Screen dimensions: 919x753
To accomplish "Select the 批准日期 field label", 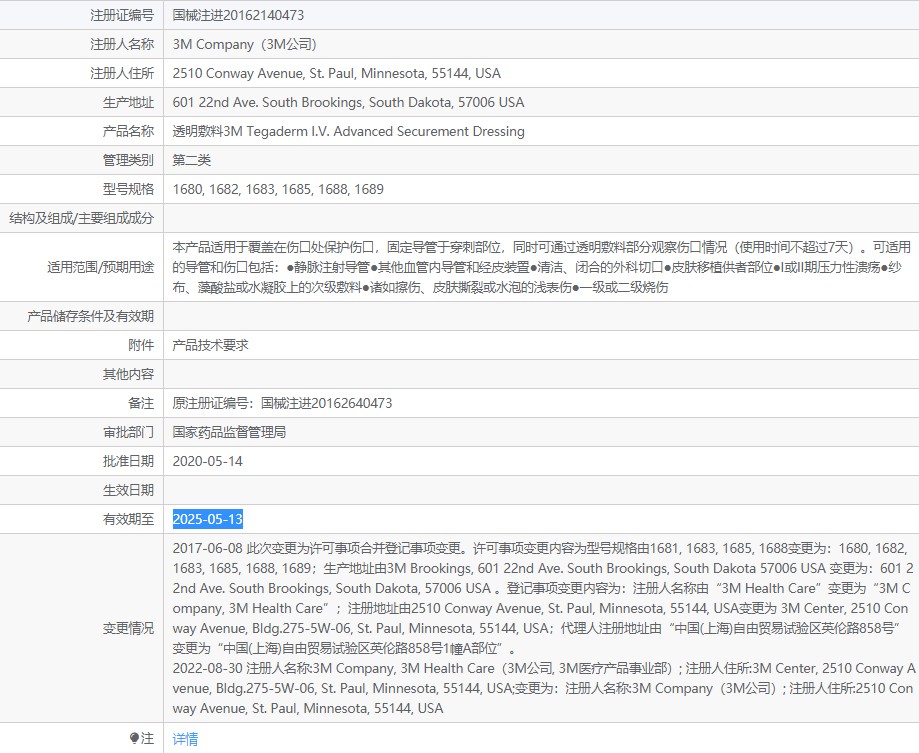I will (x=128, y=461).
